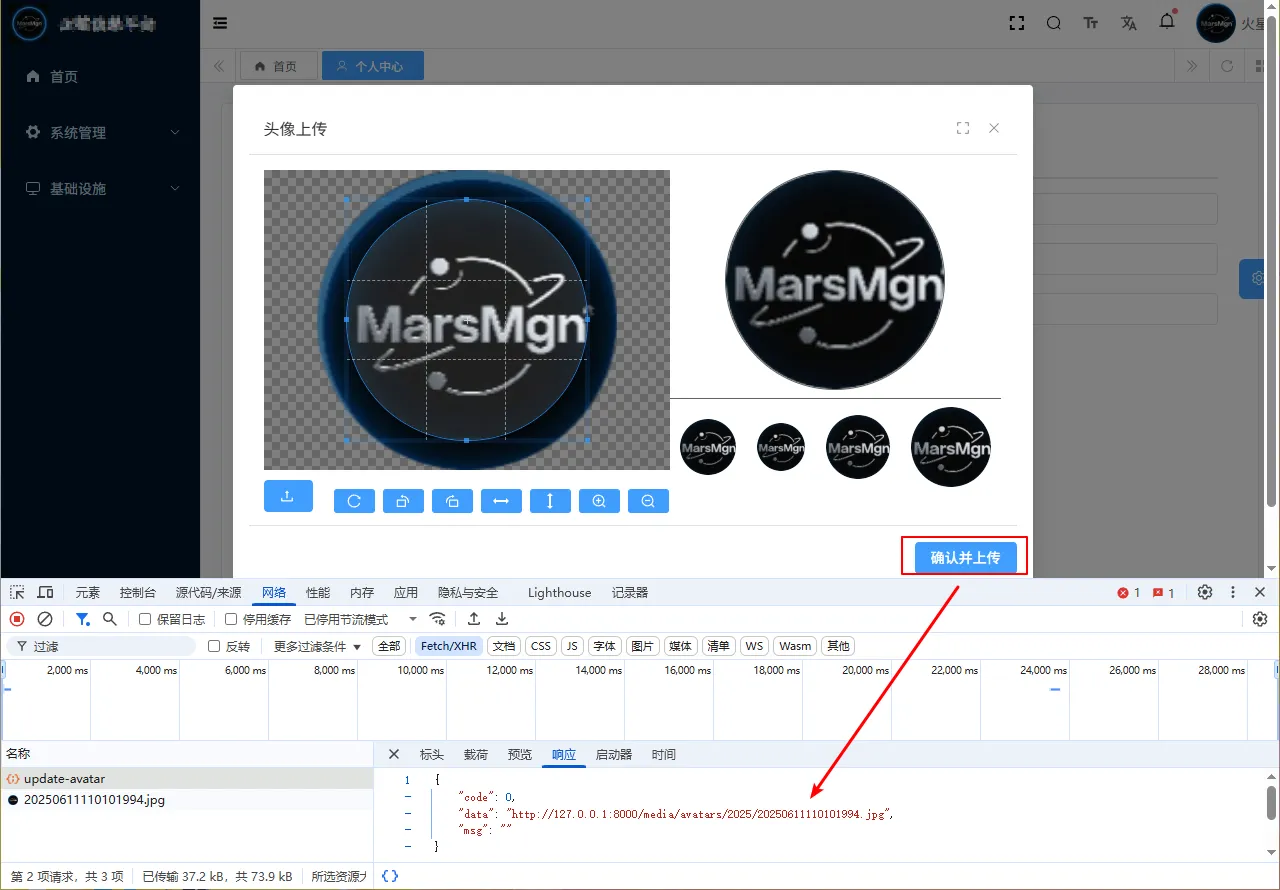Select the DevTools inspect element icon
1280x890 pixels.
pyautogui.click(x=17, y=592)
